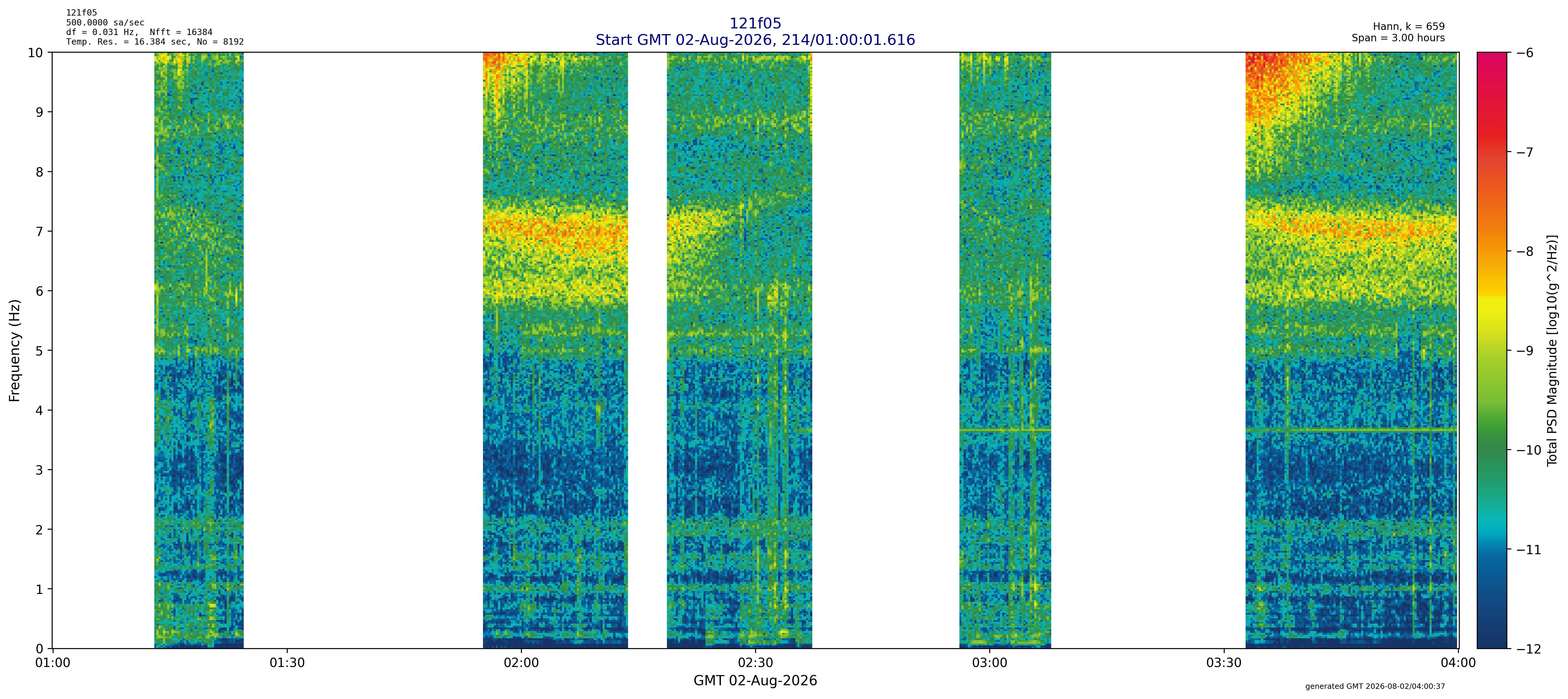Select the frequency axis tick label "9"
The image size is (1568, 699).
tap(39, 113)
